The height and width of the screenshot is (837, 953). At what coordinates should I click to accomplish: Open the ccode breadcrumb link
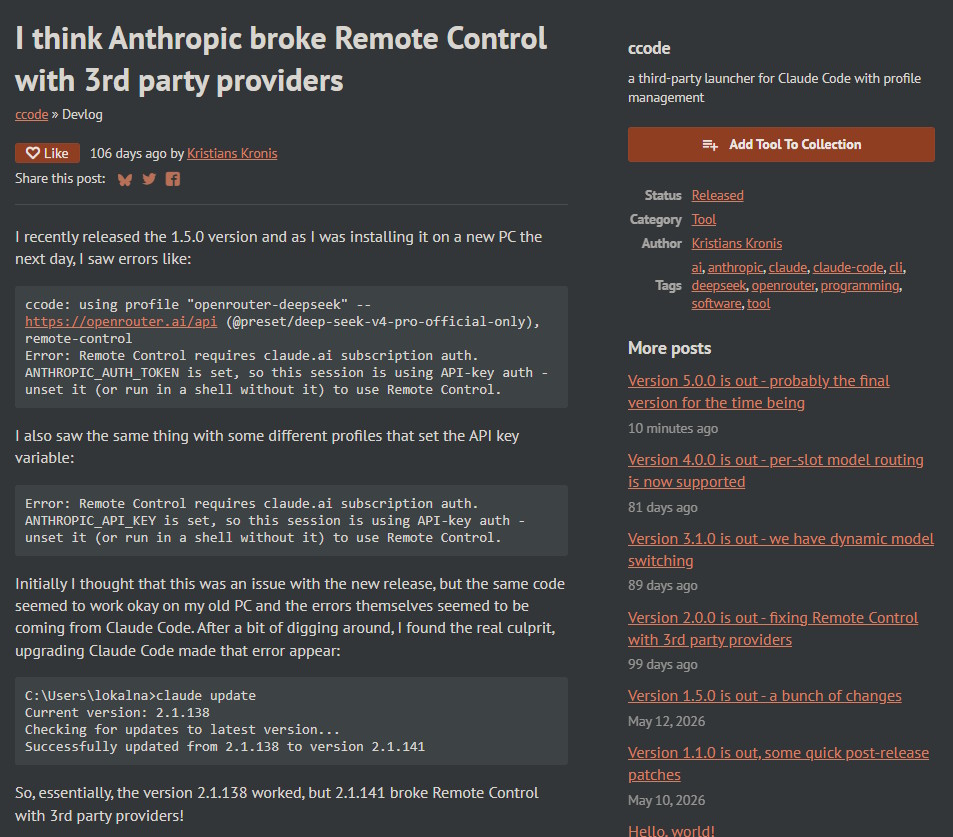click(x=32, y=114)
